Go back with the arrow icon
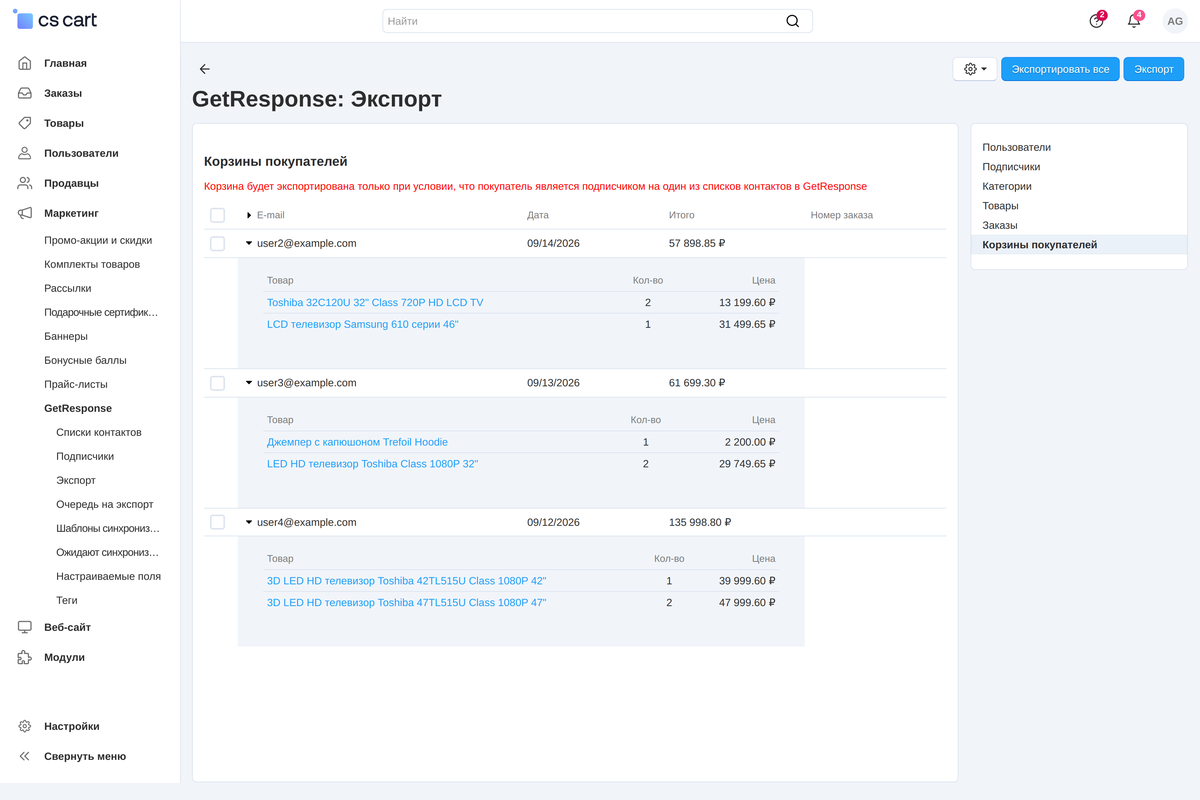This screenshot has width=1200, height=800. coord(205,69)
